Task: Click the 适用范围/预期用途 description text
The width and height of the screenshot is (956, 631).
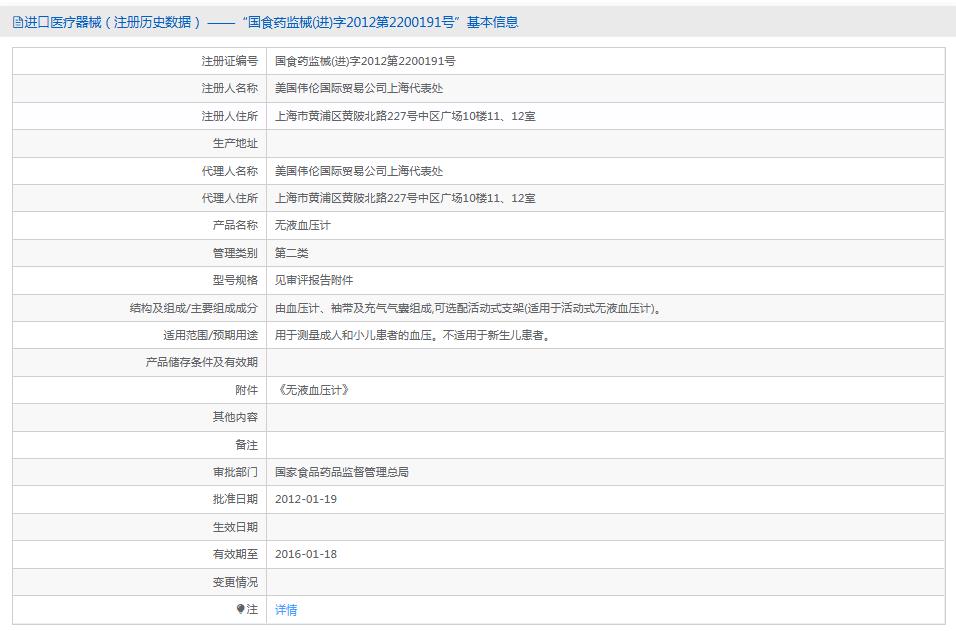Action: pos(413,335)
